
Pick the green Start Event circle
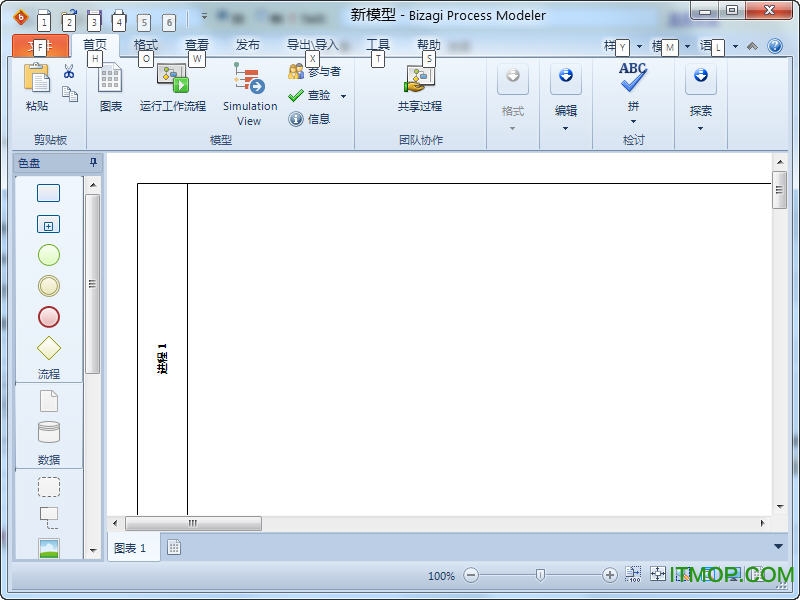tap(49, 255)
